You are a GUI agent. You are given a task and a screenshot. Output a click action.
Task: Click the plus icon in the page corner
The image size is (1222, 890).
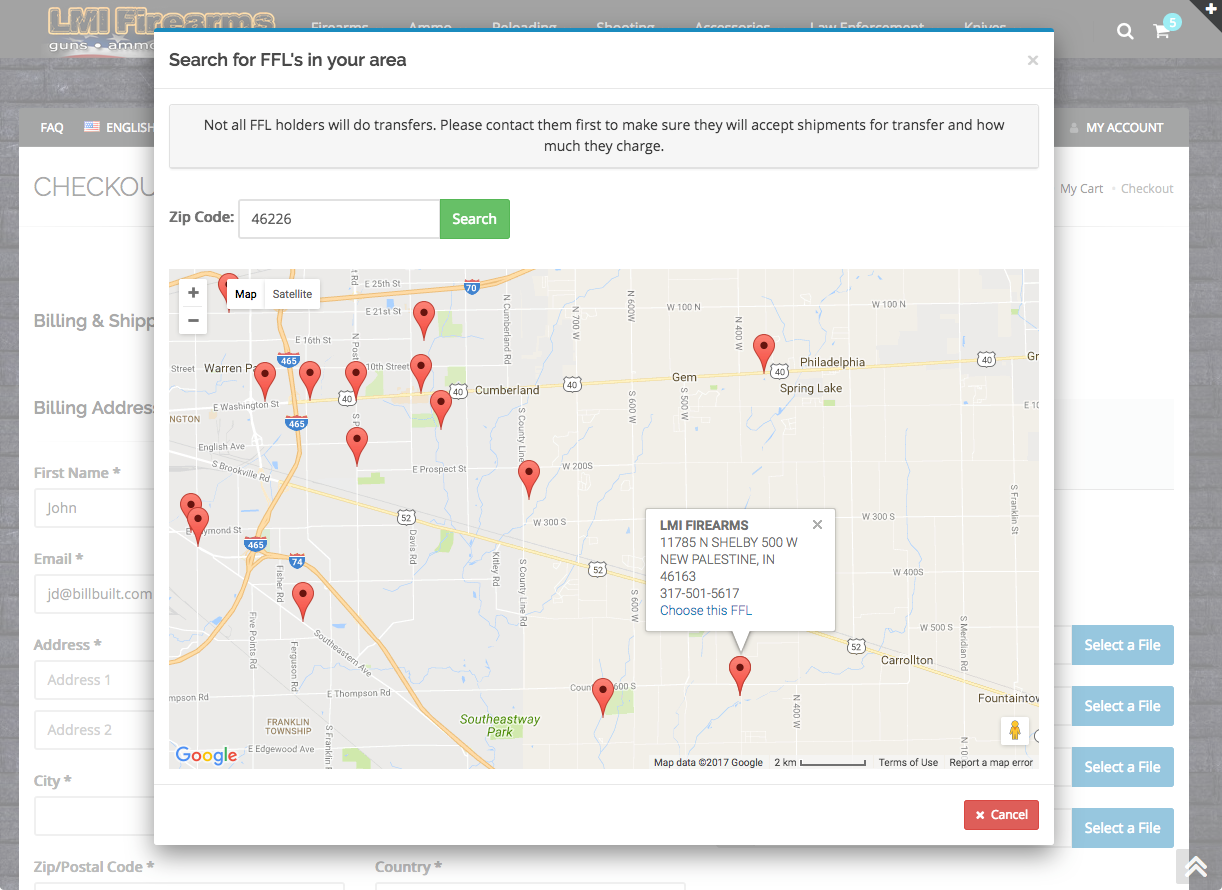(1212, 8)
